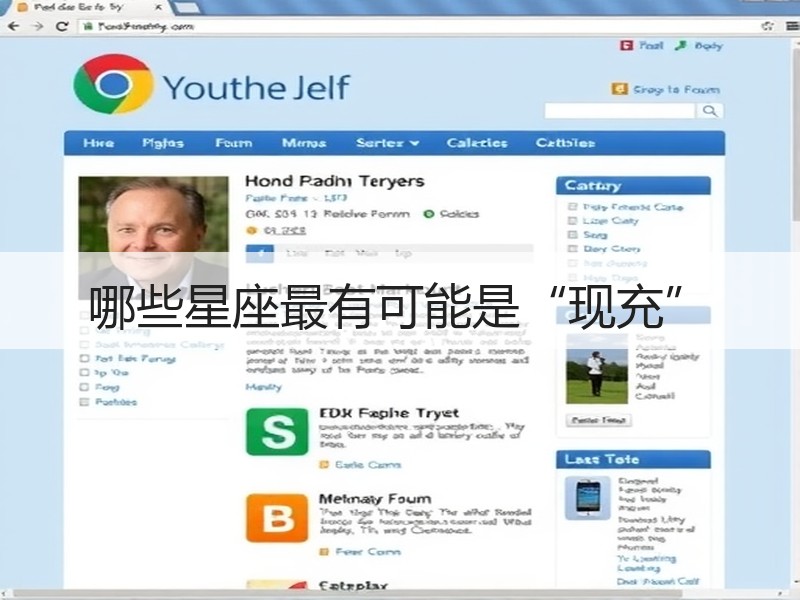
Task: Open the Mimas nav menu item
Action: click(304, 143)
